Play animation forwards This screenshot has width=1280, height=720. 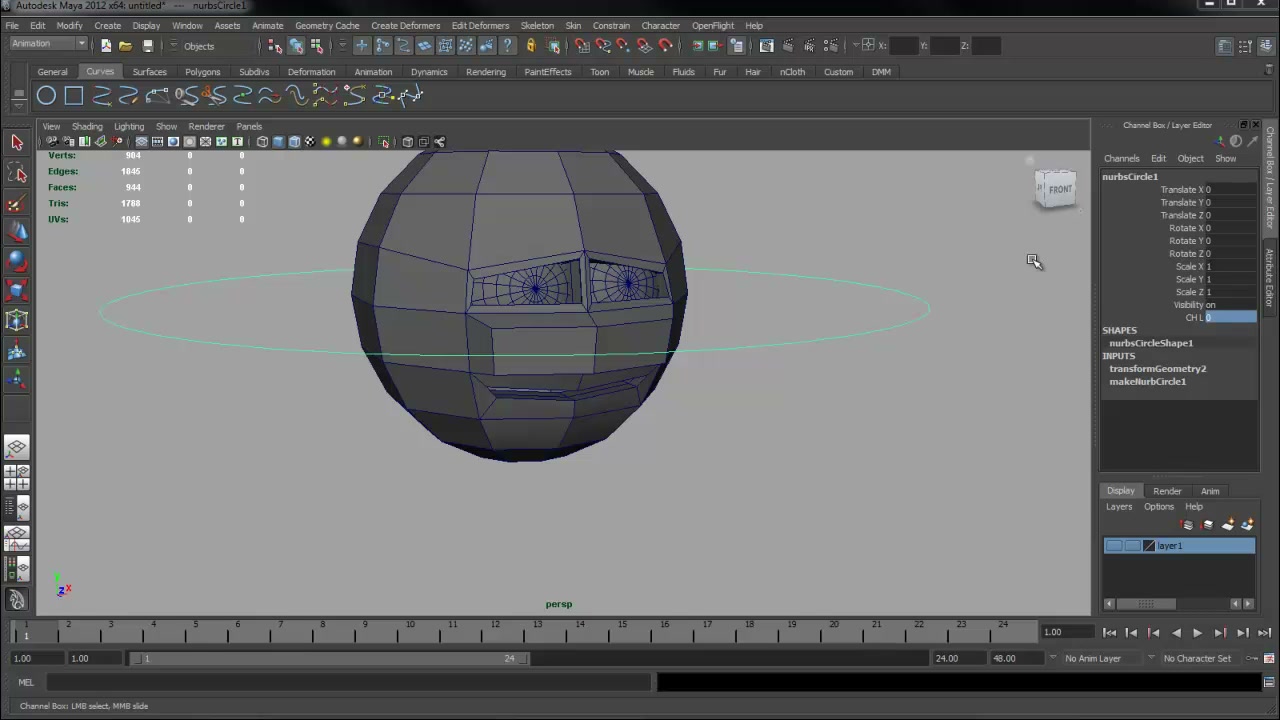(1197, 632)
